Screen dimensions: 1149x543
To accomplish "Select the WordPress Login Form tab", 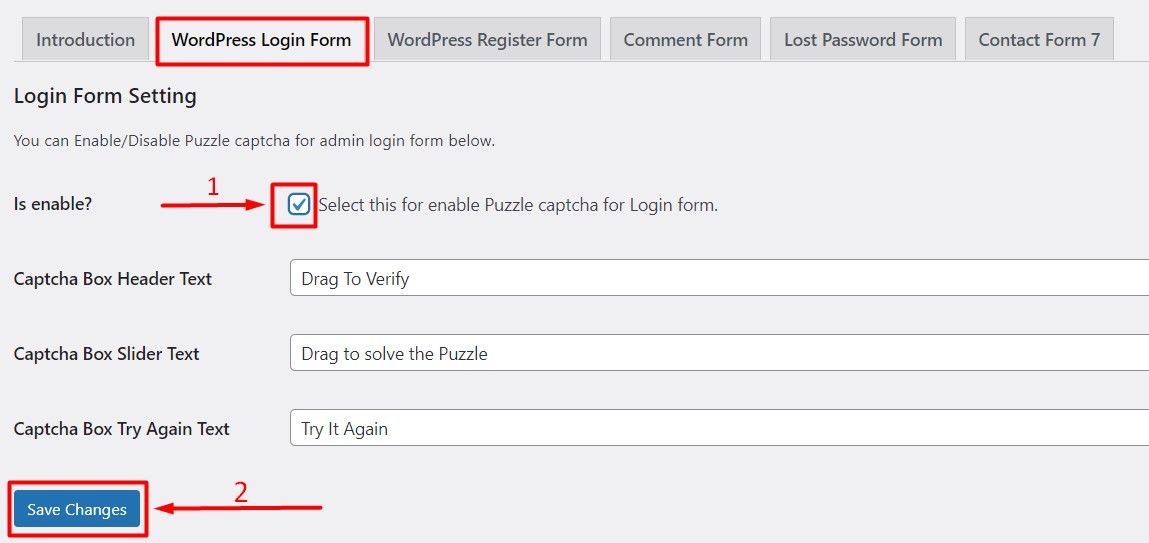I will (x=262, y=40).
